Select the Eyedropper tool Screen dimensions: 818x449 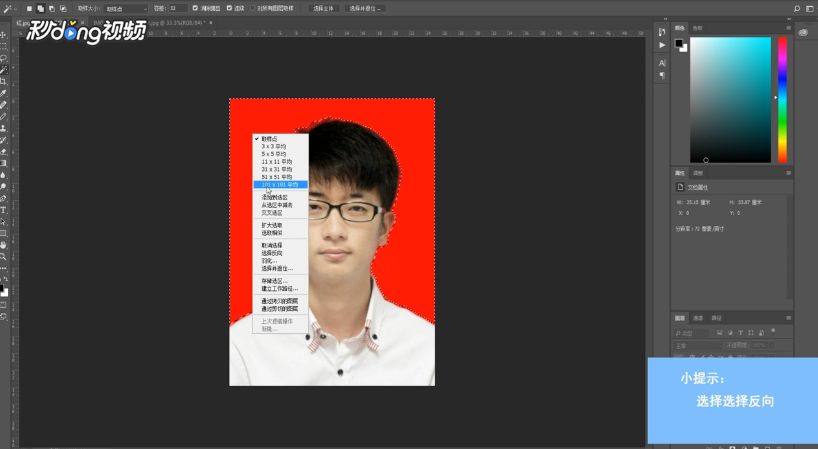tap(4, 93)
